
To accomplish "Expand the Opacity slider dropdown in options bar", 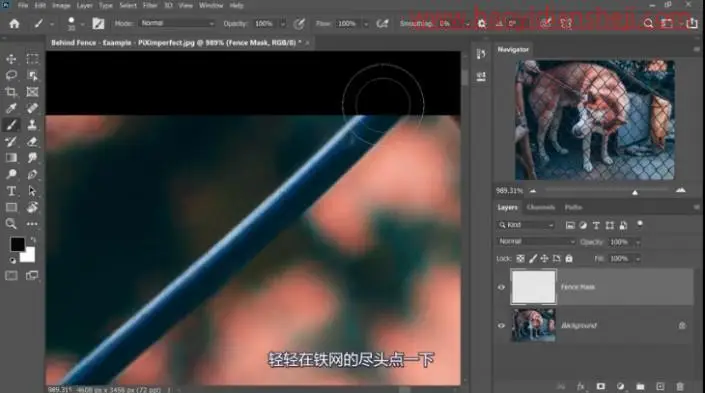I will tap(283, 23).
